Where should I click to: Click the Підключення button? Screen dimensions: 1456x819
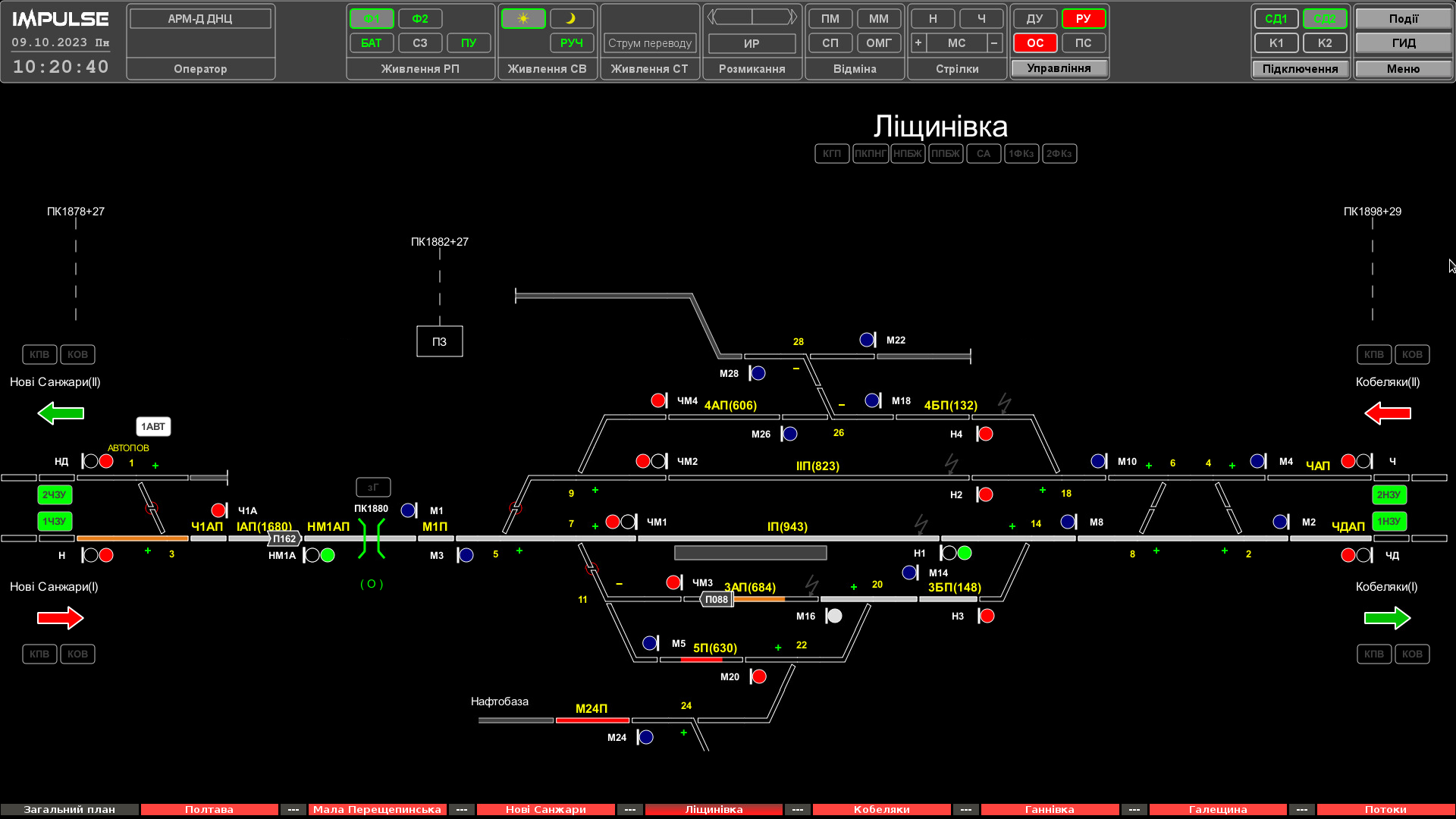[x=1300, y=68]
